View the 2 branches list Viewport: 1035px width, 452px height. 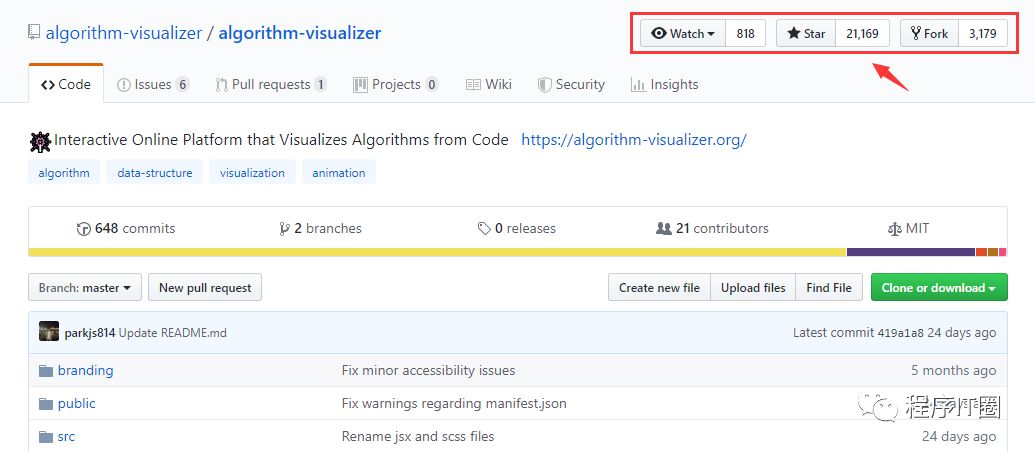point(321,228)
